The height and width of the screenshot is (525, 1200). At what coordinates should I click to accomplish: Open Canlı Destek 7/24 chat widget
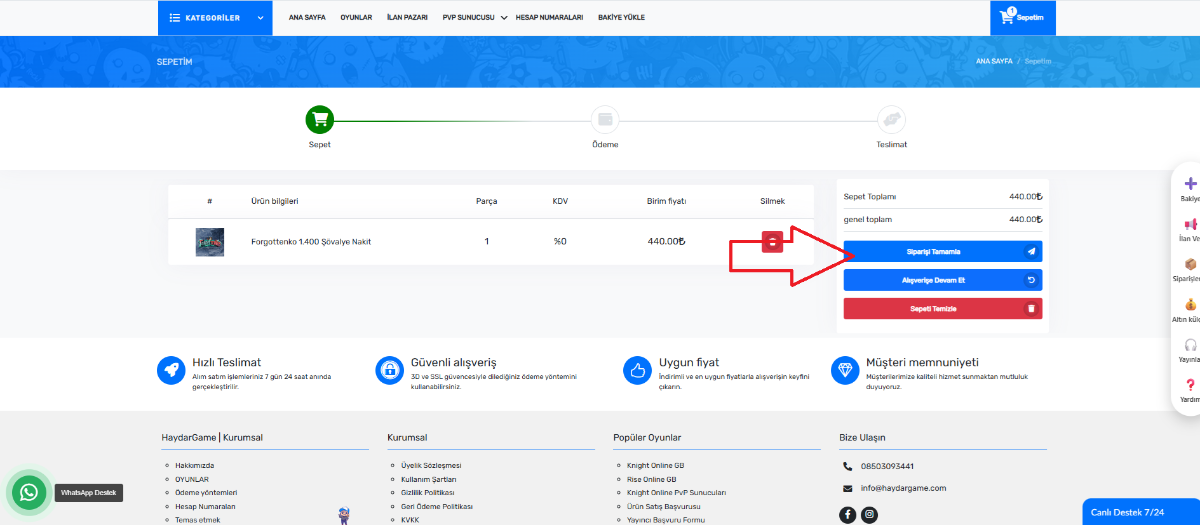click(1140, 512)
